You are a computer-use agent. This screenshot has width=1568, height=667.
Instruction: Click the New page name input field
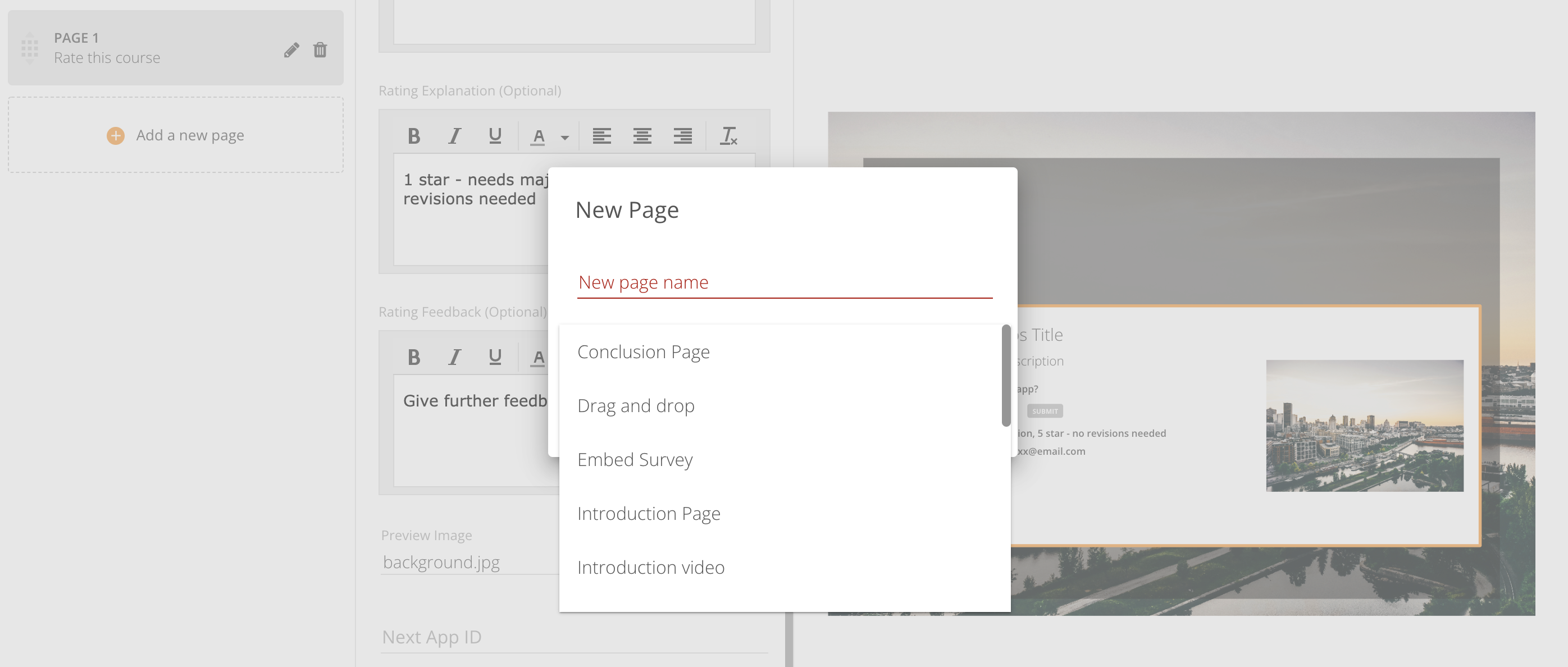[784, 282]
